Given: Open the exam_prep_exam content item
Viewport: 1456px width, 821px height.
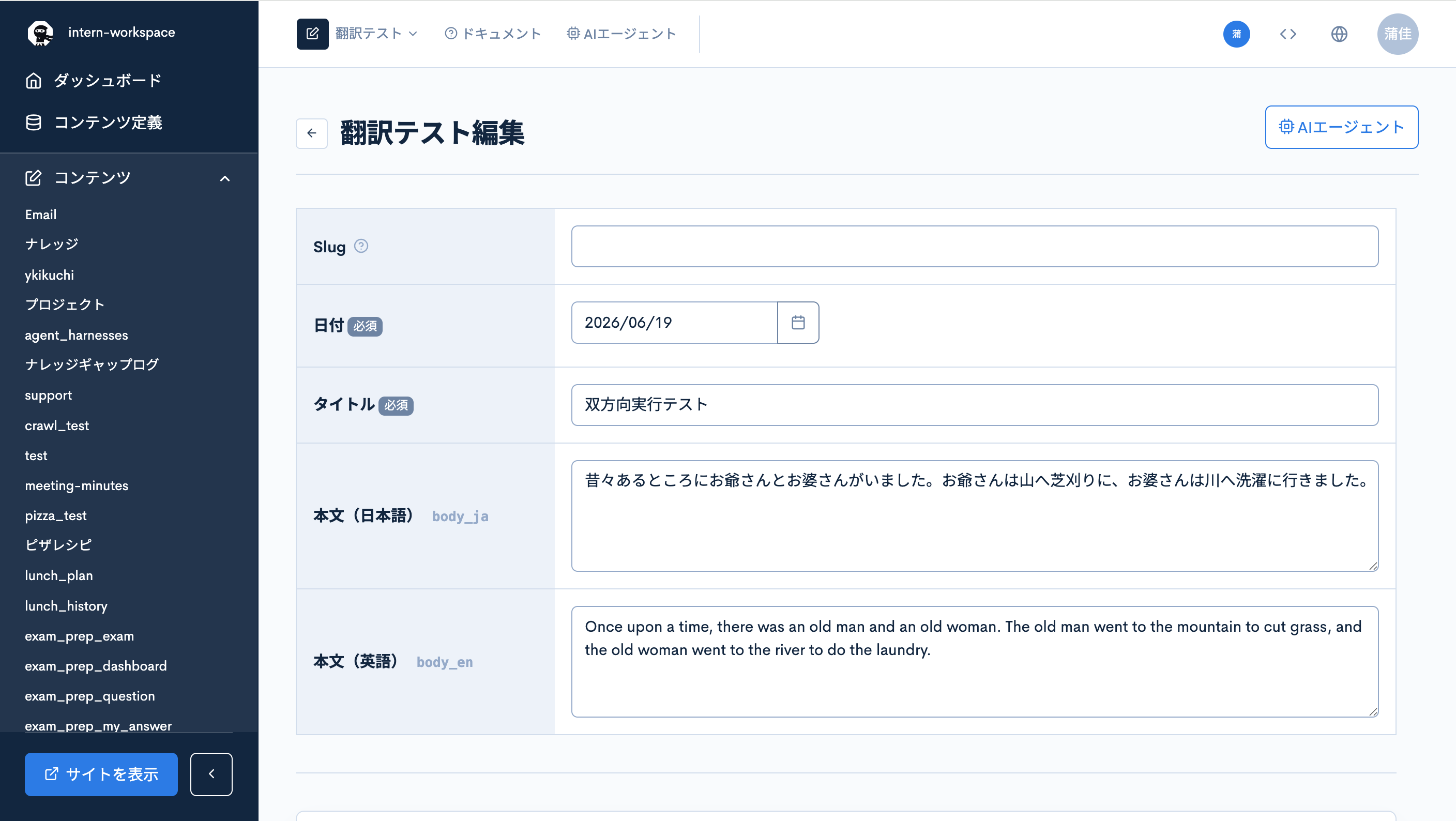Looking at the screenshot, I should [x=79, y=636].
